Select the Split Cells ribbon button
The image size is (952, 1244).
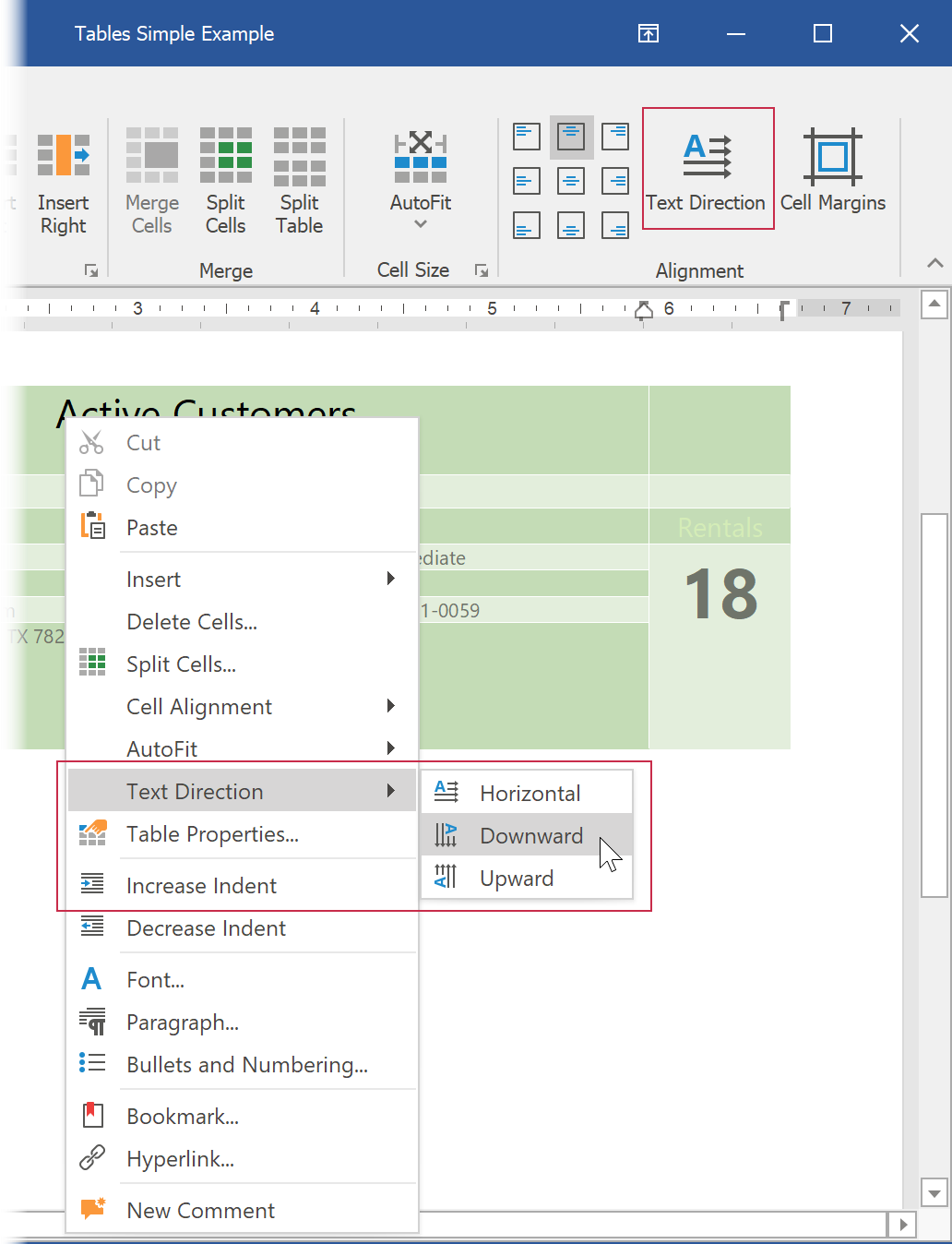[225, 181]
